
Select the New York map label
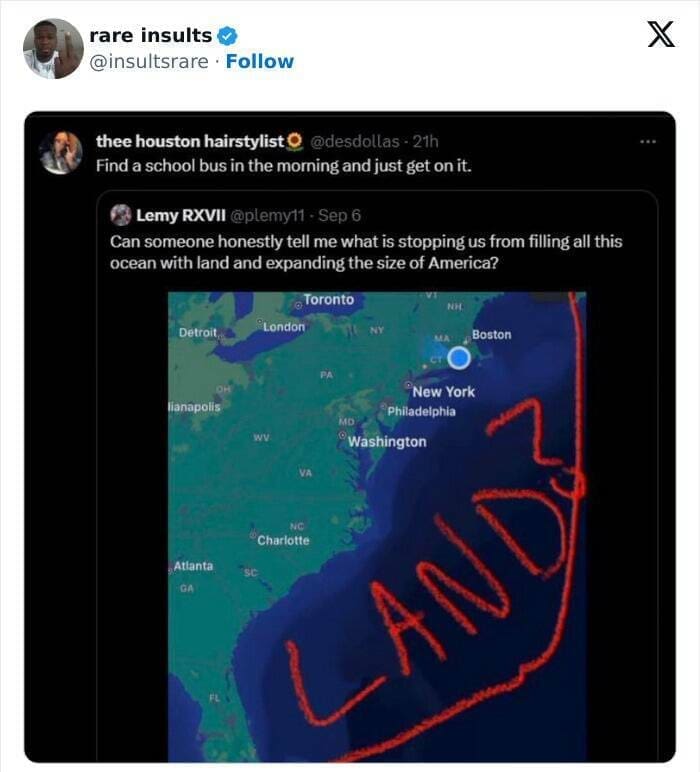[443, 391]
